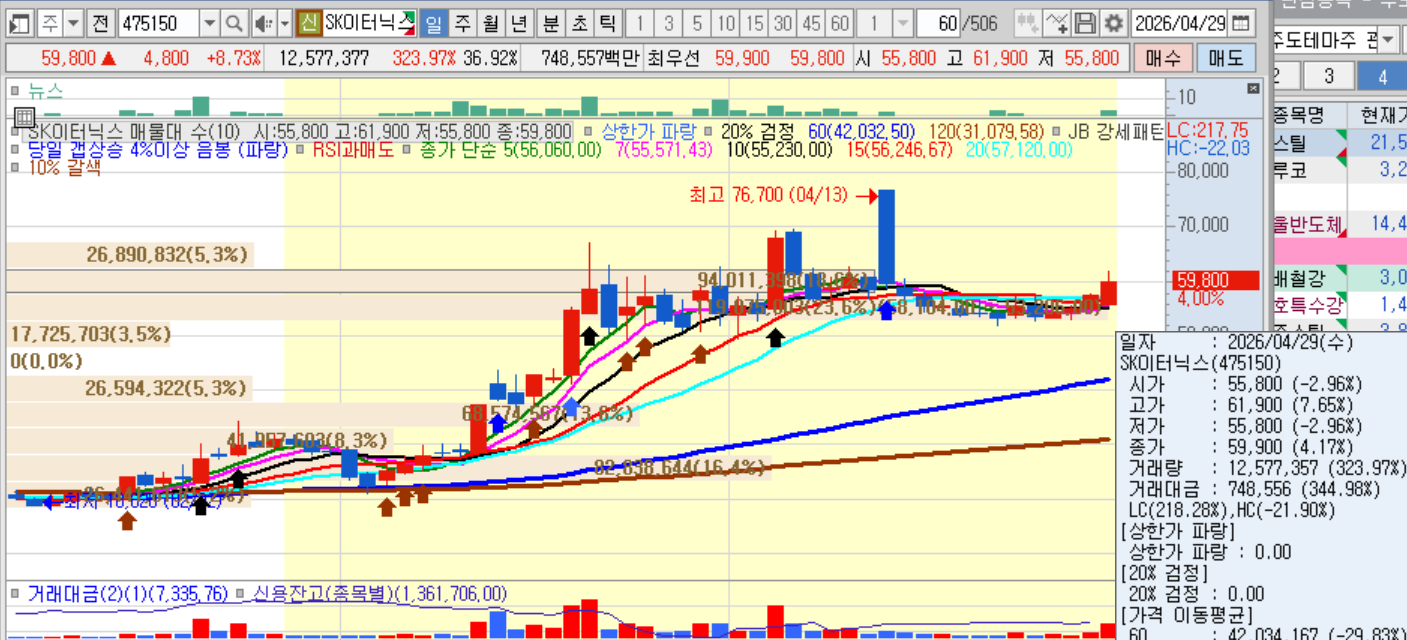Click the 전 button in toolbar
Screen dimensions: 1407x640
(100, 22)
